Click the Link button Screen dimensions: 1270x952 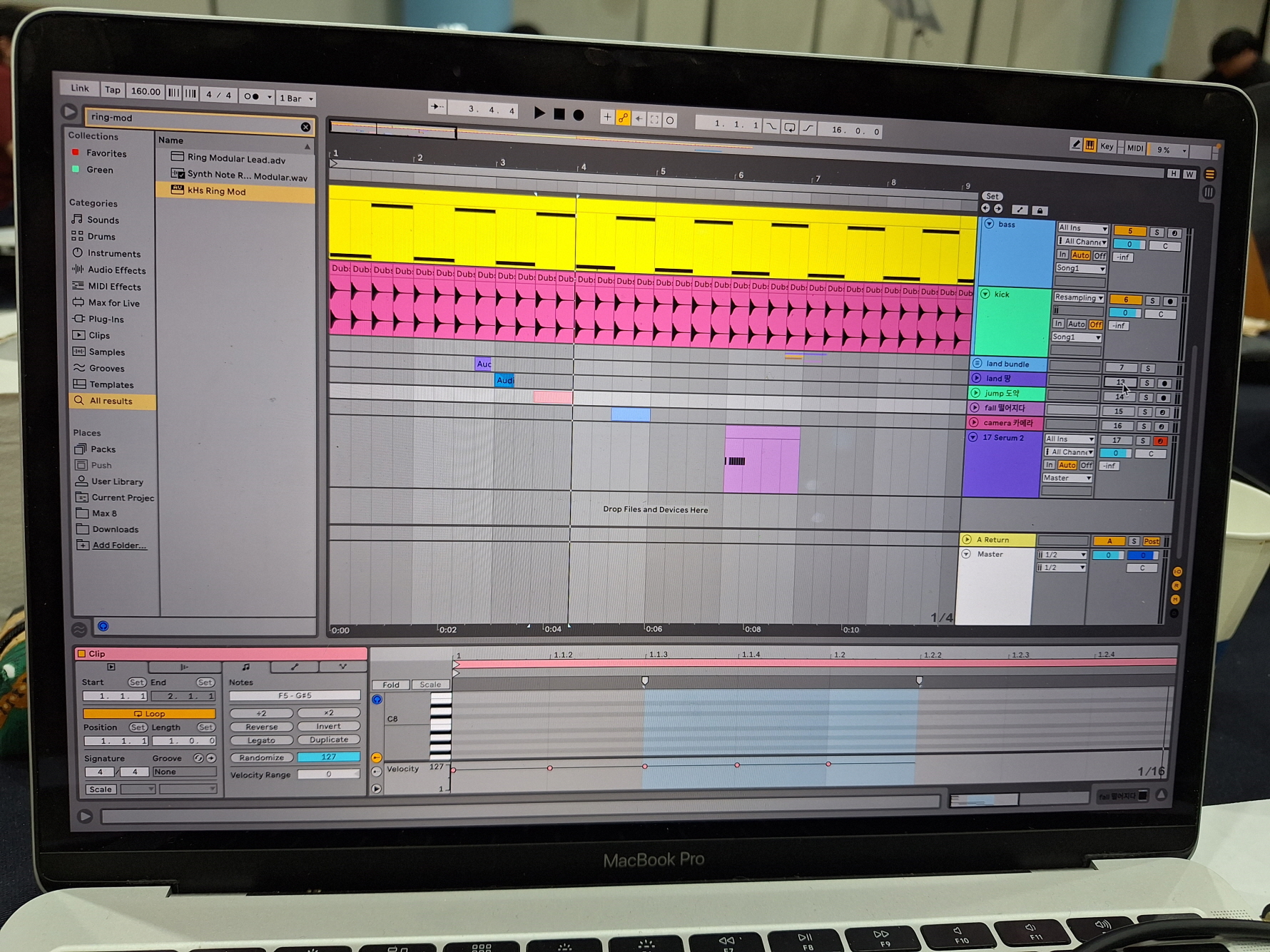click(80, 88)
